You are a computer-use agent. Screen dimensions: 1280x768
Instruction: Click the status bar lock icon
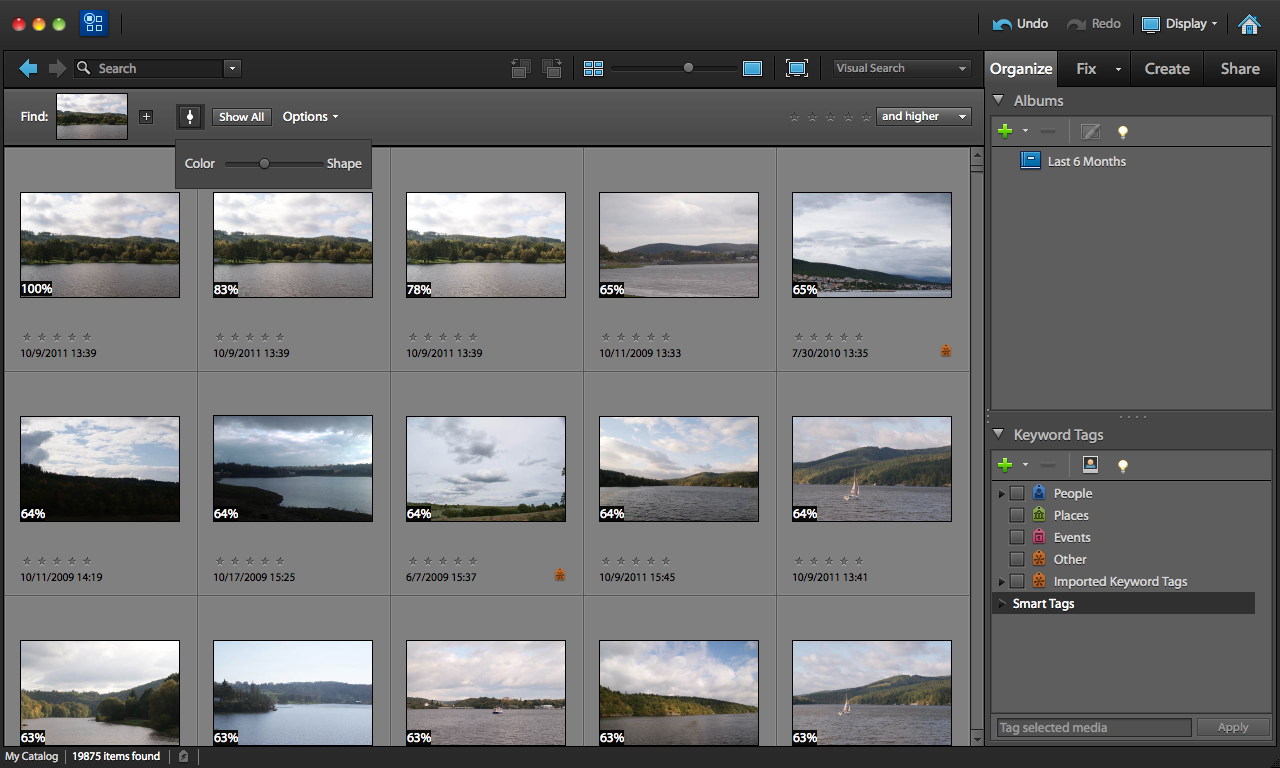(183, 757)
